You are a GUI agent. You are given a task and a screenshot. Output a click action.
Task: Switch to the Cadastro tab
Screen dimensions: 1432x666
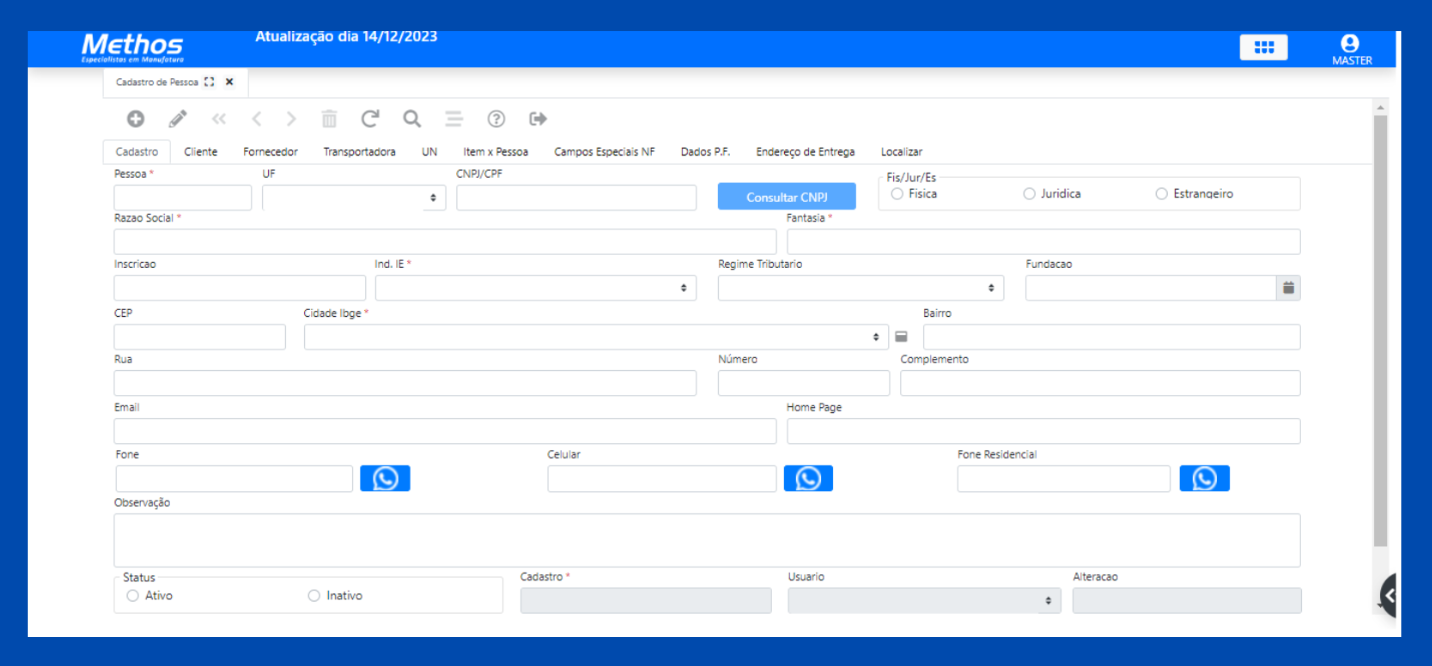[137, 152]
